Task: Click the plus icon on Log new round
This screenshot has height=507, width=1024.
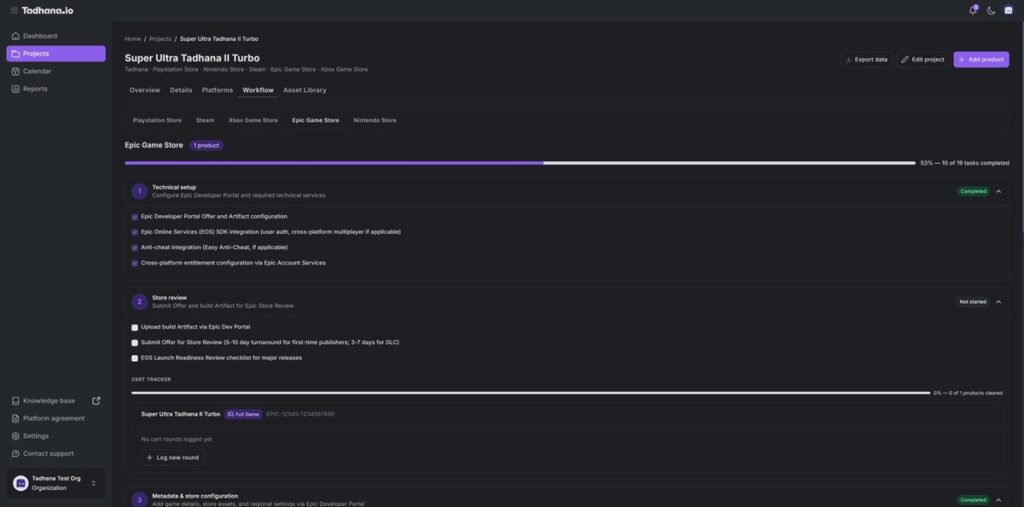Action: pos(150,457)
